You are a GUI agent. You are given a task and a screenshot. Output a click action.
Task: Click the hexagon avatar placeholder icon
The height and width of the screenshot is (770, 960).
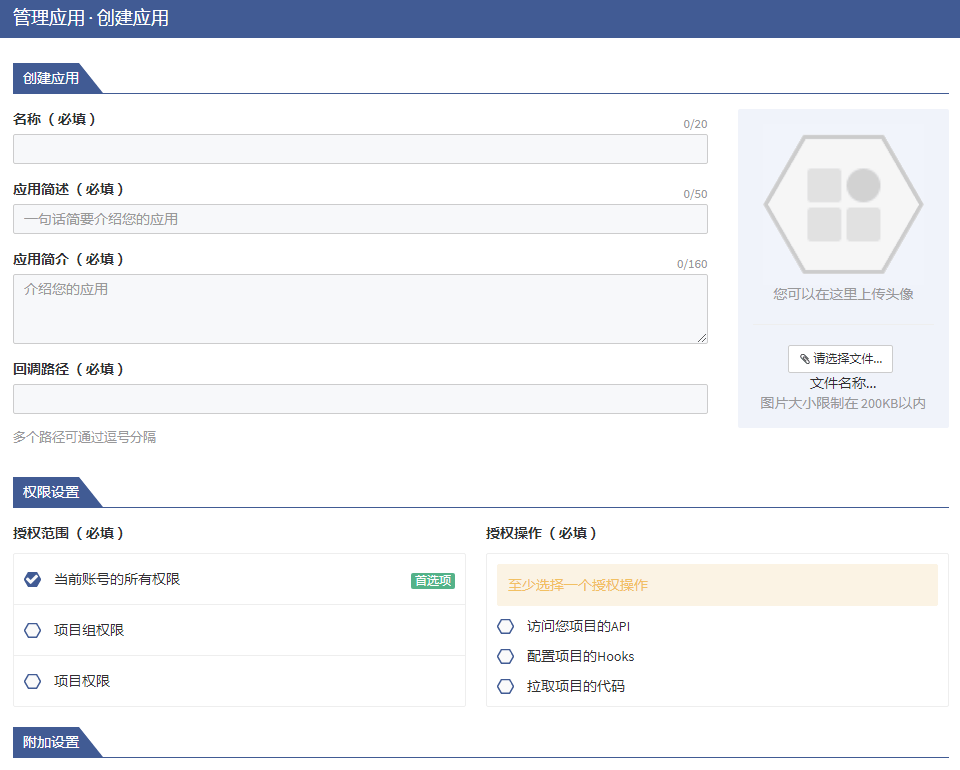pos(843,204)
